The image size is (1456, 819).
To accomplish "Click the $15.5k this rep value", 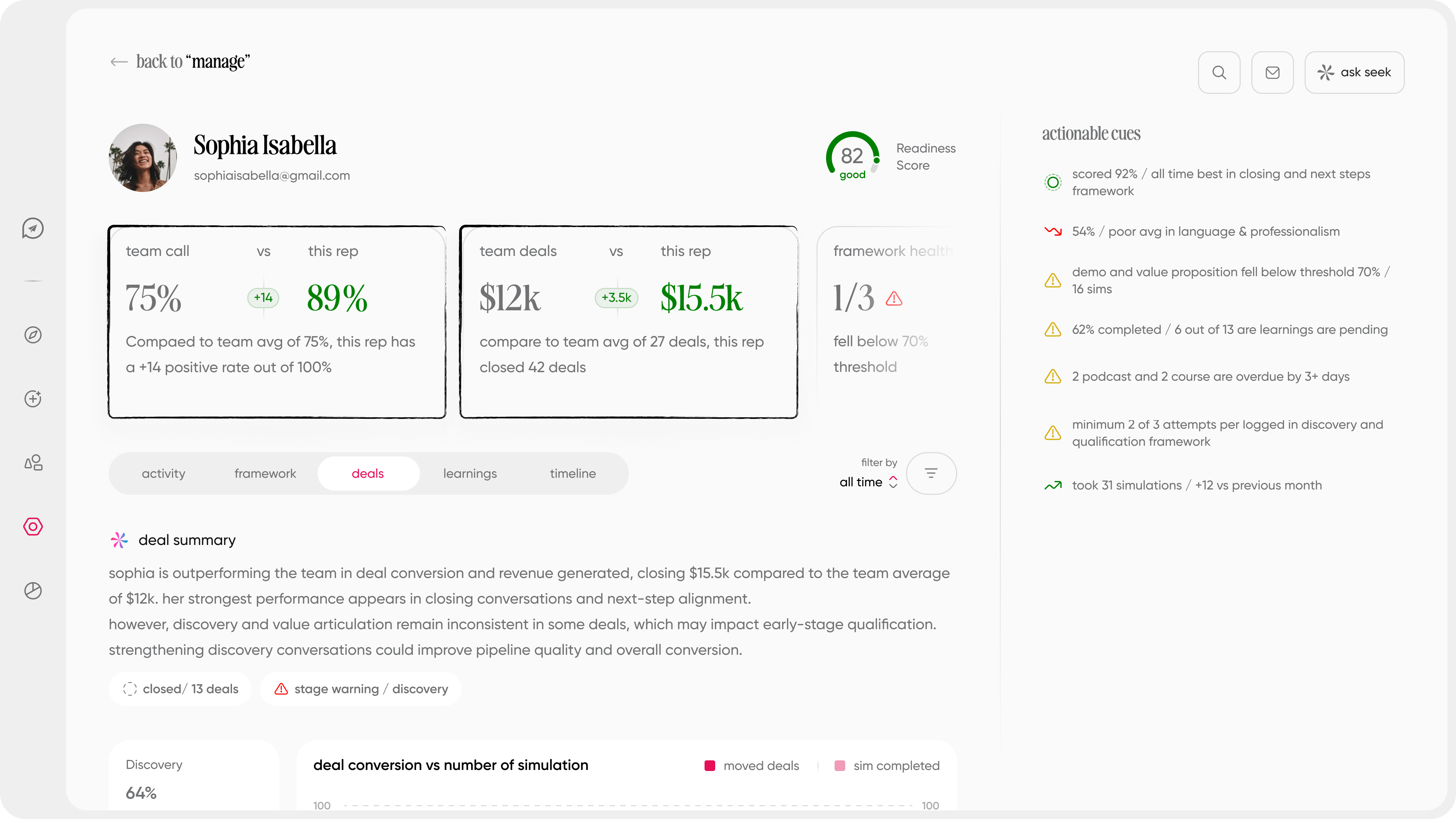I will coord(701,298).
